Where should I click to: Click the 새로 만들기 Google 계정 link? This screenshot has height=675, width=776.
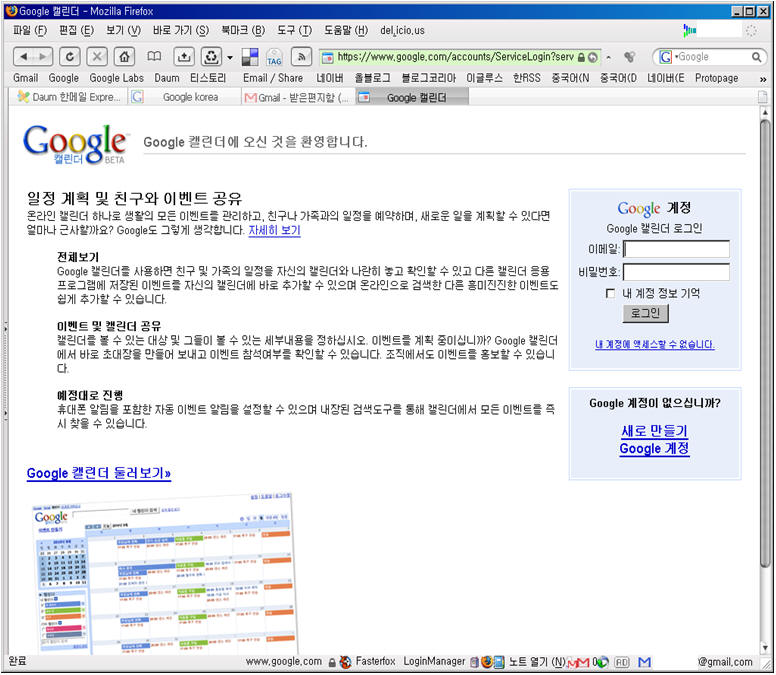click(x=654, y=439)
